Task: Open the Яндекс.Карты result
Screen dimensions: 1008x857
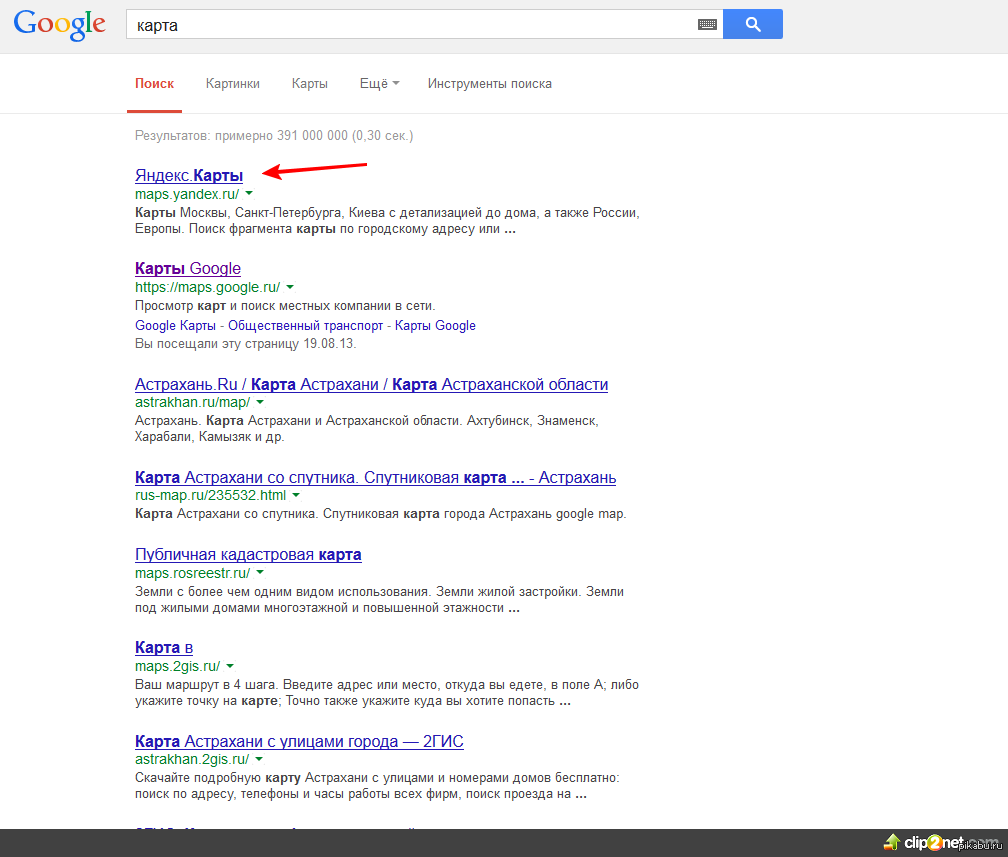Action: pos(189,175)
